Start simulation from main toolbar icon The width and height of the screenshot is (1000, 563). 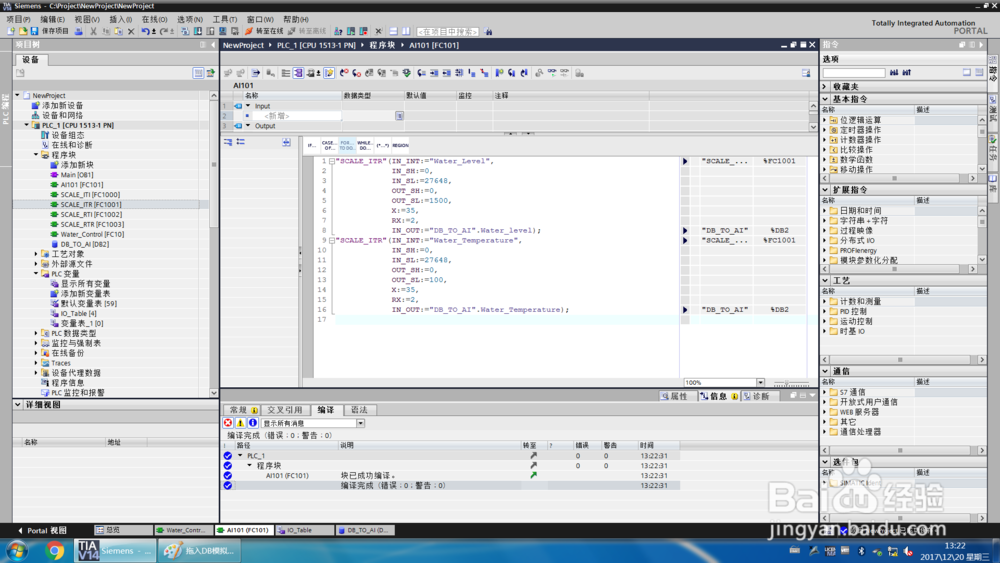(x=223, y=31)
